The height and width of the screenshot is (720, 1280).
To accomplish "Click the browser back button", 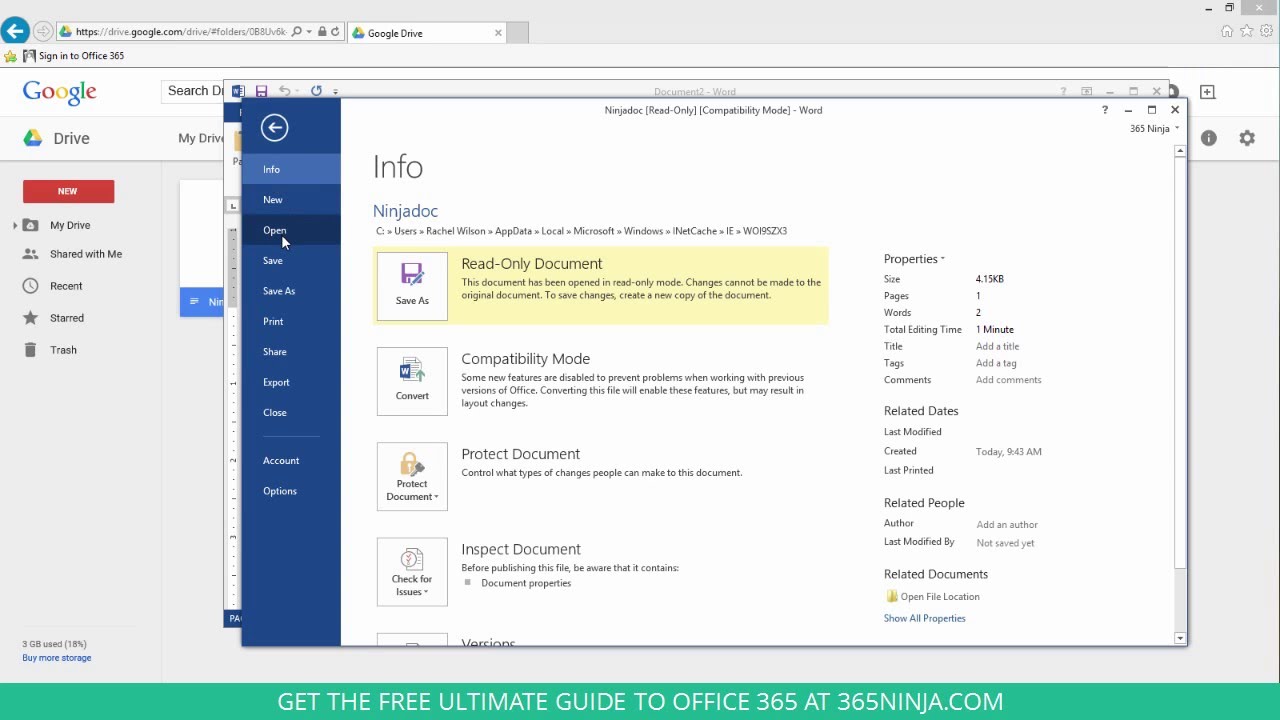I will point(15,31).
